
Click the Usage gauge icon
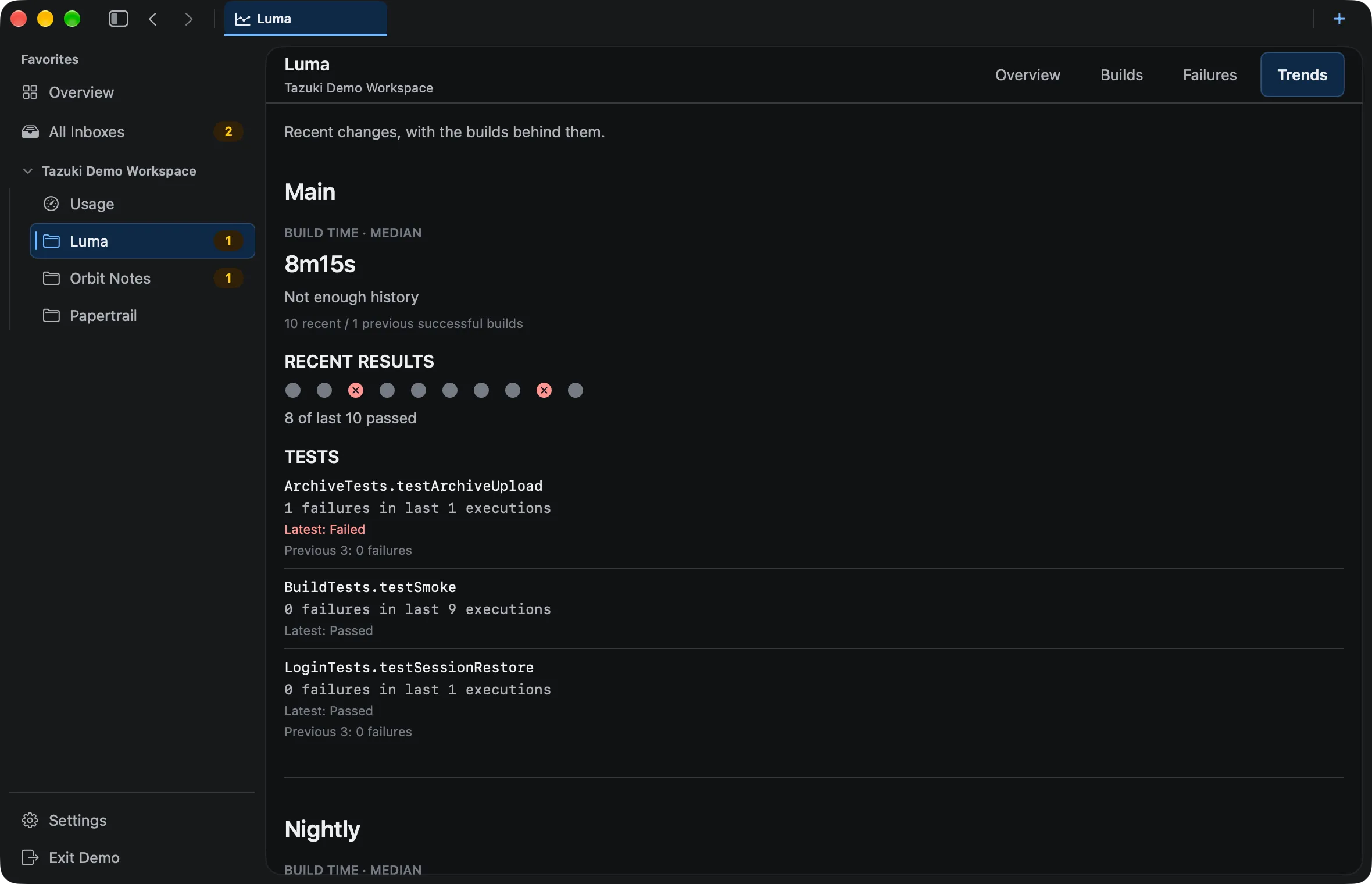(x=51, y=204)
